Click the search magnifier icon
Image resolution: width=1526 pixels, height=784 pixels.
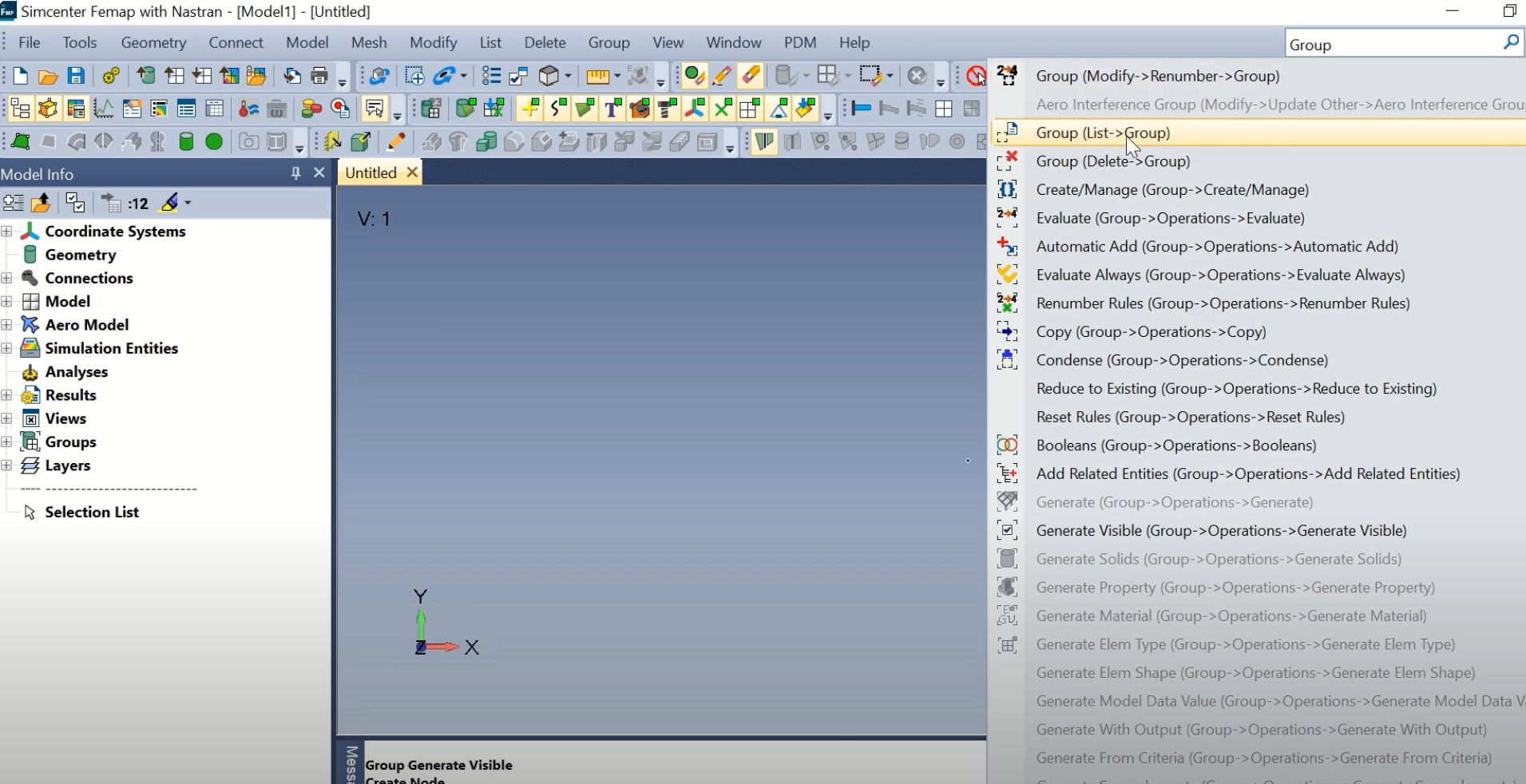coord(1511,43)
